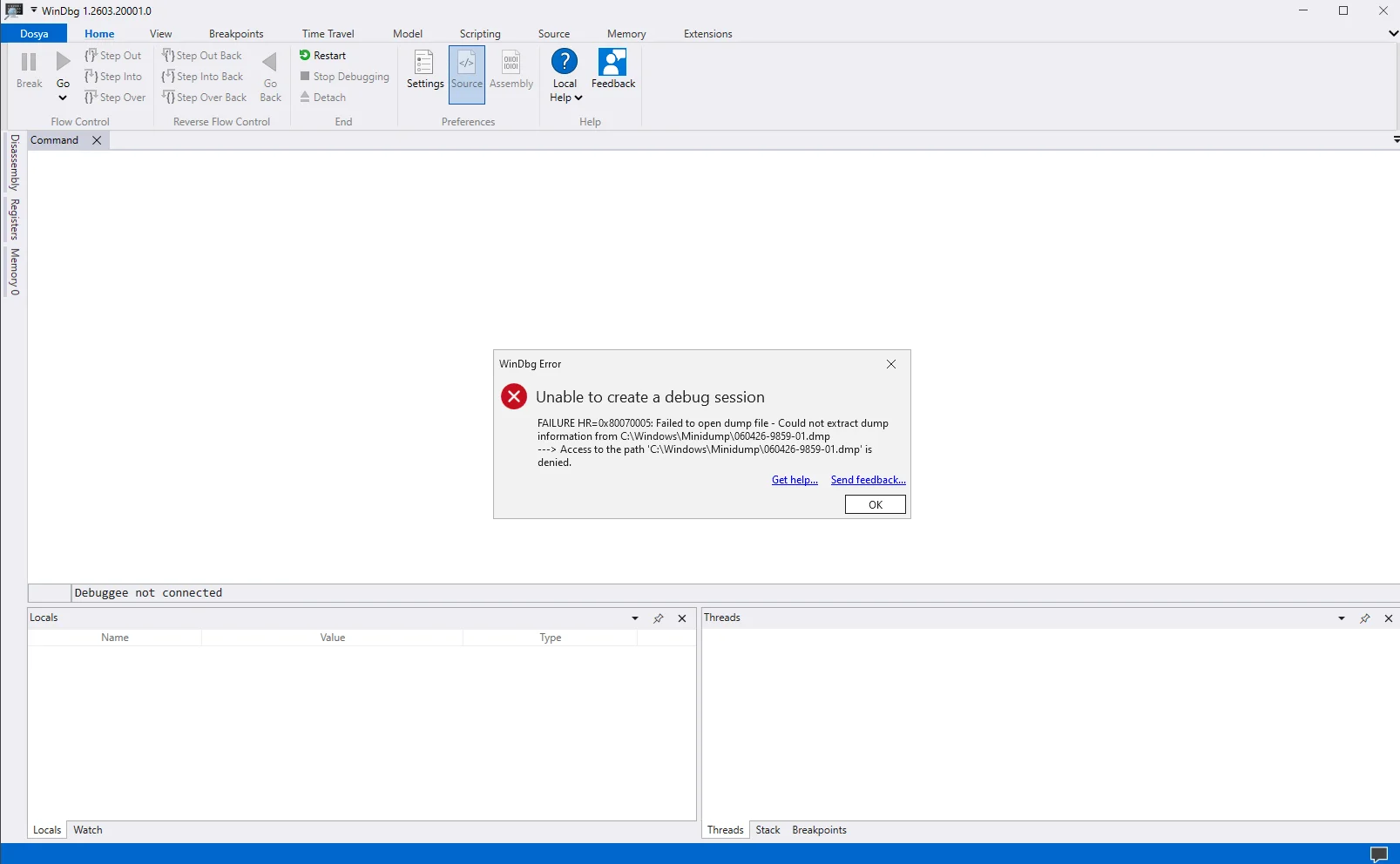Open the Dosya file menu
The height and width of the screenshot is (864, 1400).
[34, 34]
